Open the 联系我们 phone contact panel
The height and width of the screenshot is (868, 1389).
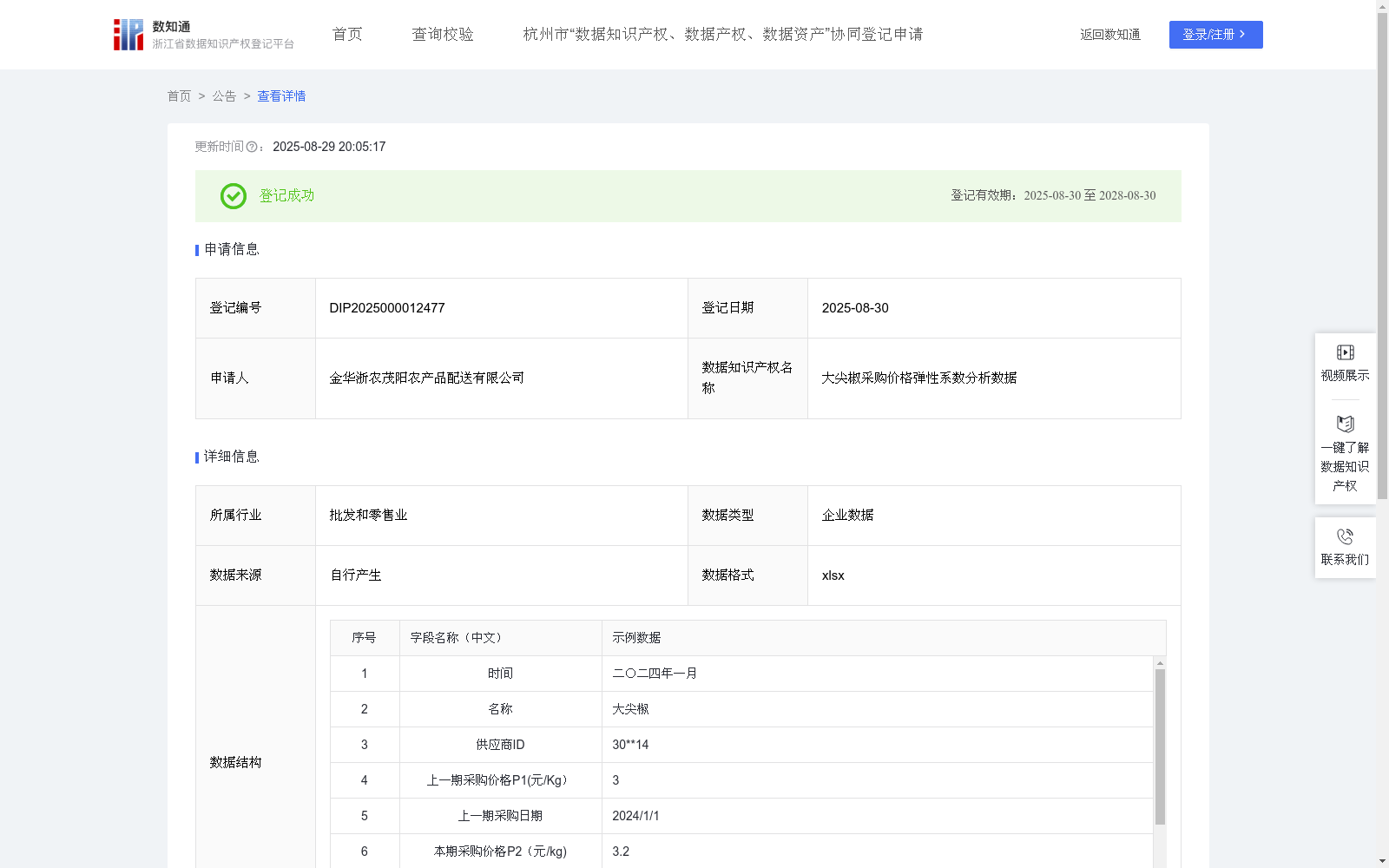pyautogui.click(x=1345, y=548)
